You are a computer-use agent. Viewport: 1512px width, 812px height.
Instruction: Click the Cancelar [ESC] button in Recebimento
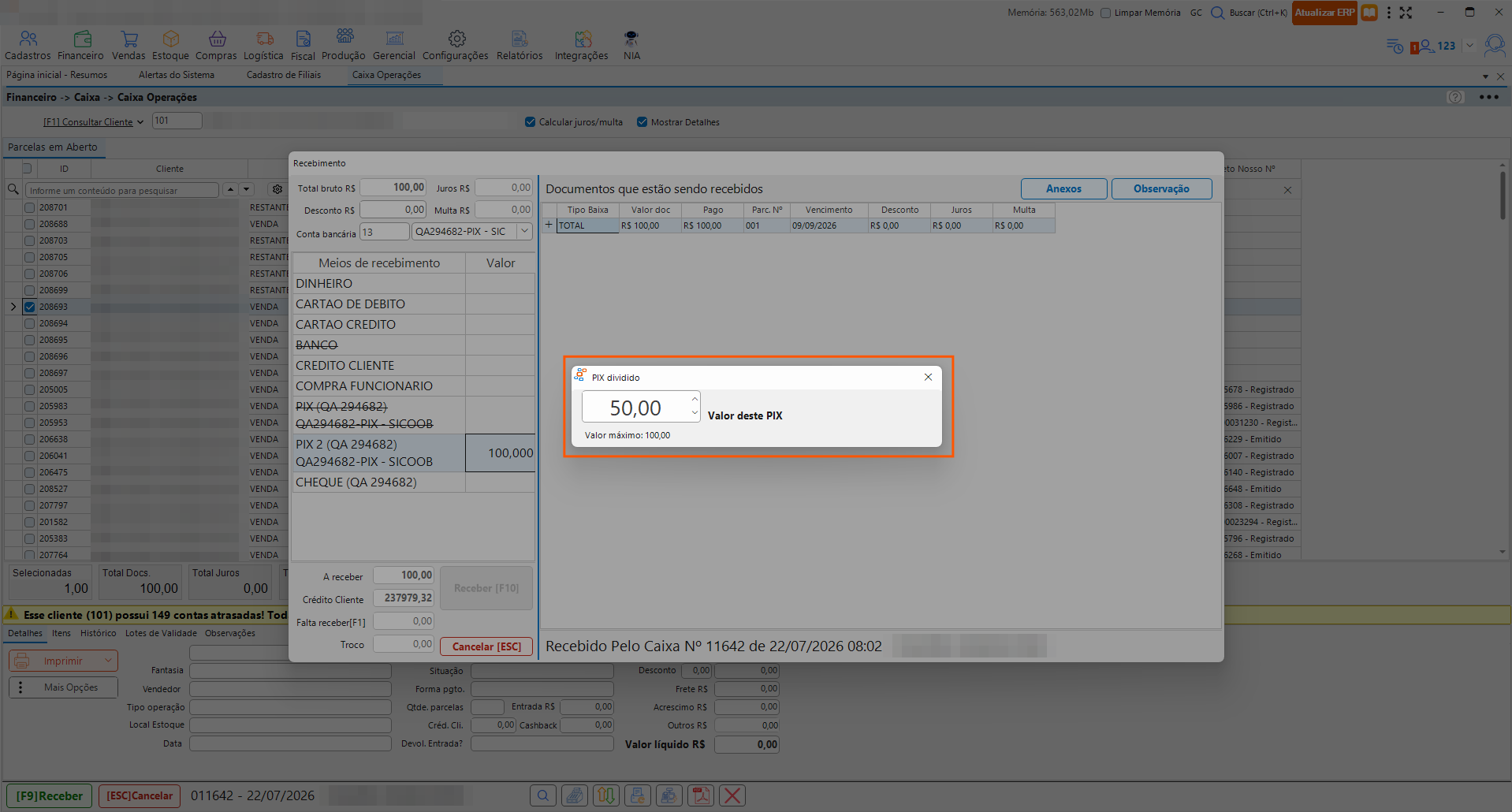486,646
